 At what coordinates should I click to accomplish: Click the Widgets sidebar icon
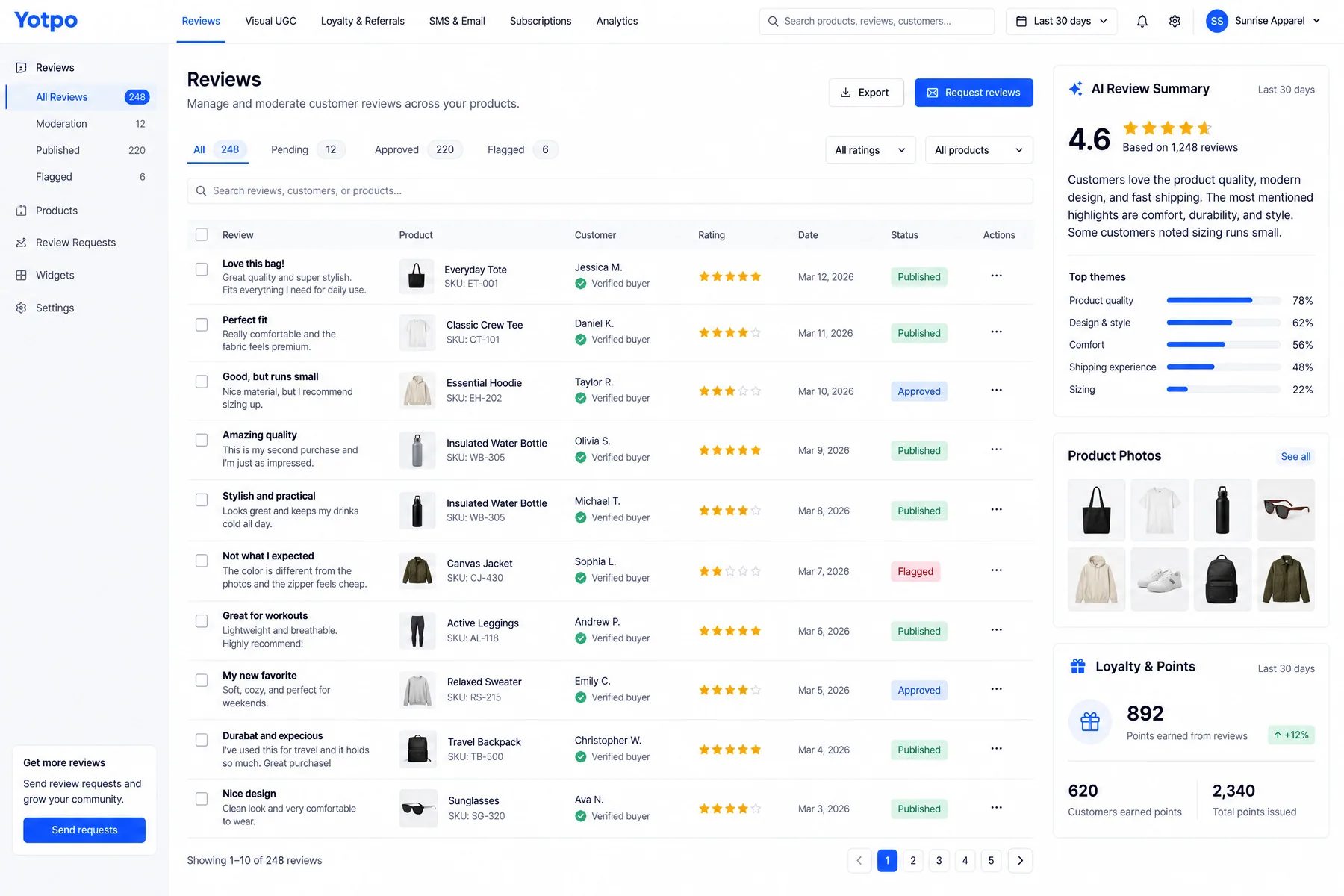21,275
